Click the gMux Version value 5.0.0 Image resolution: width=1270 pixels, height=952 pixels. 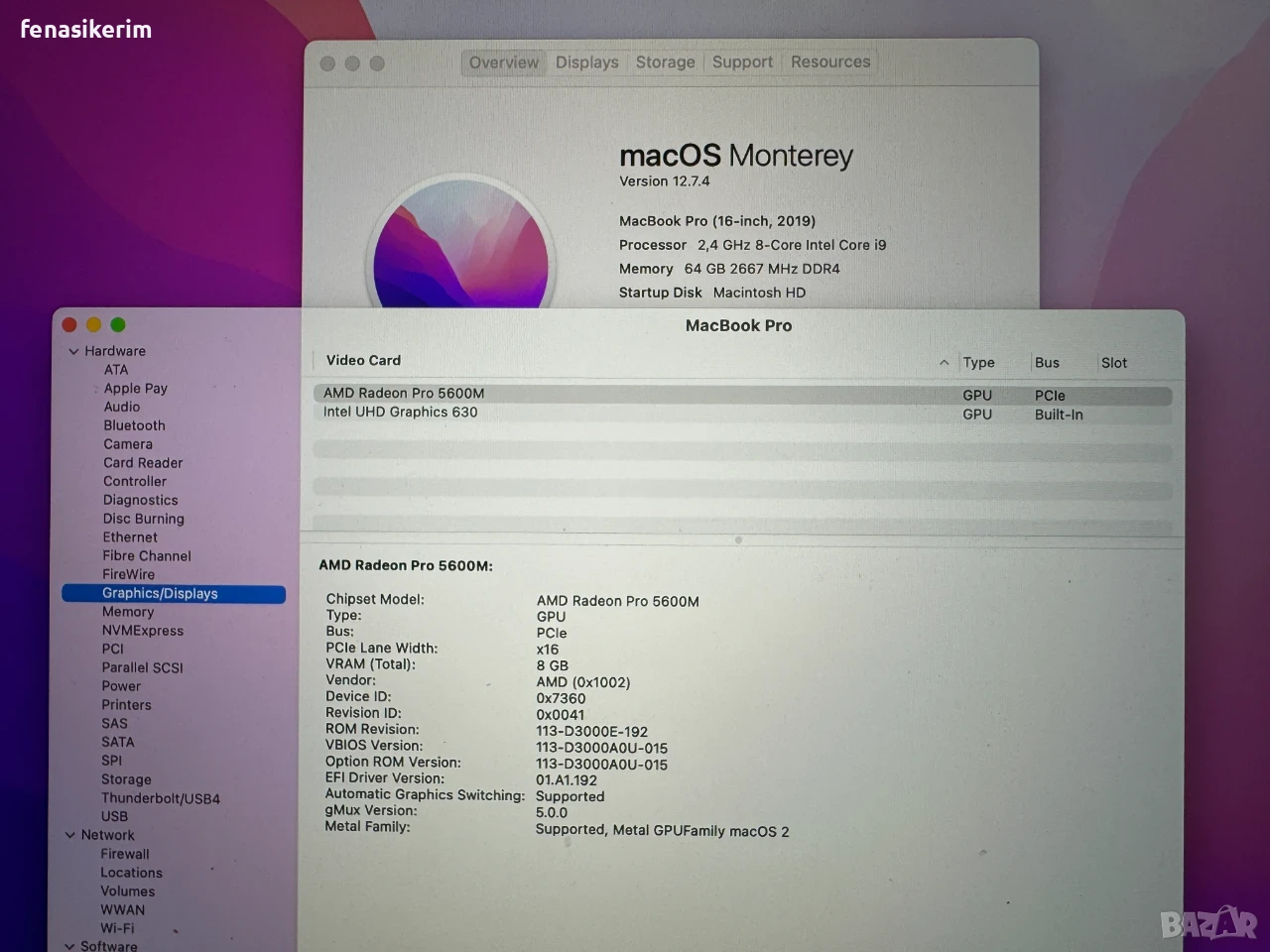click(552, 812)
